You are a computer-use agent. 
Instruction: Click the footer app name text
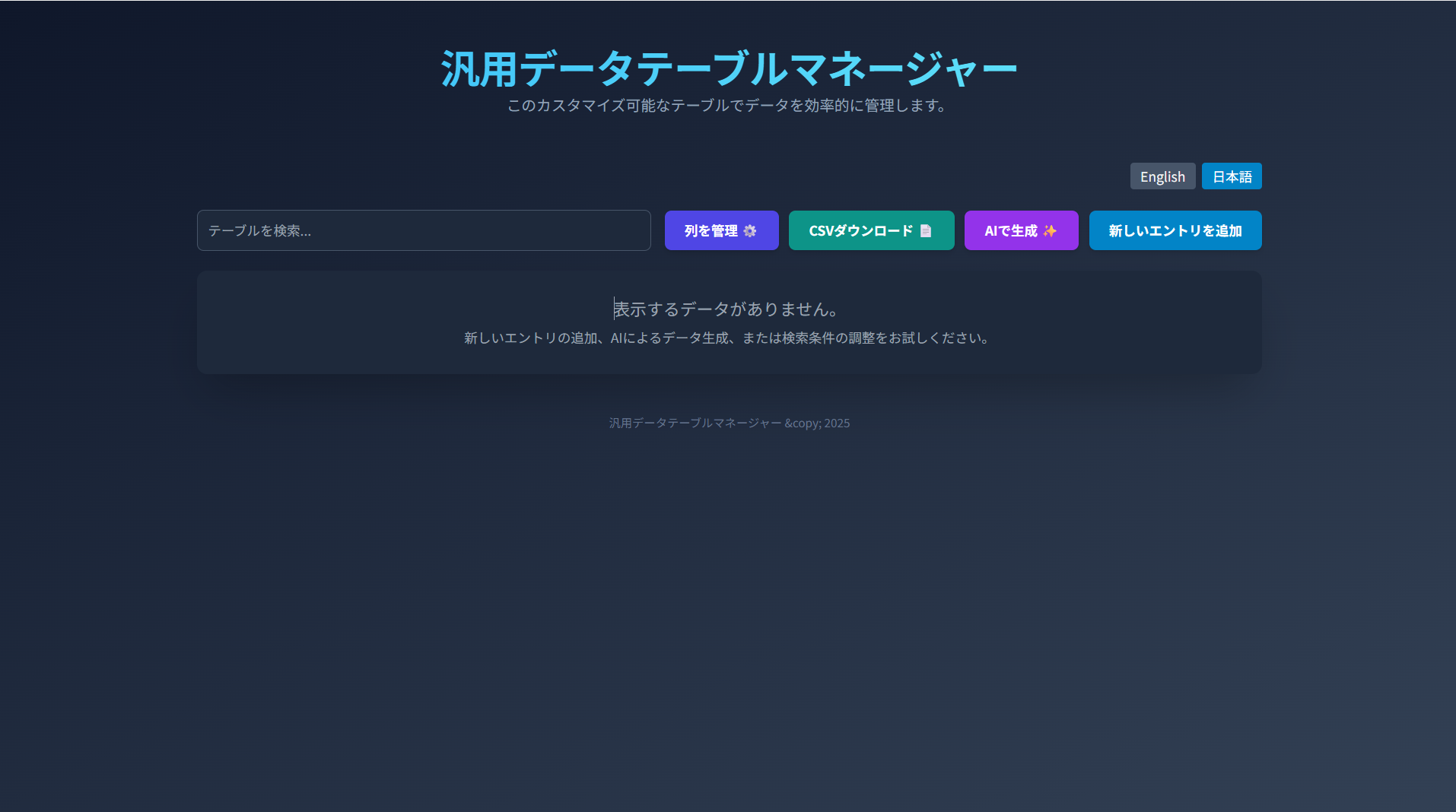pos(695,423)
